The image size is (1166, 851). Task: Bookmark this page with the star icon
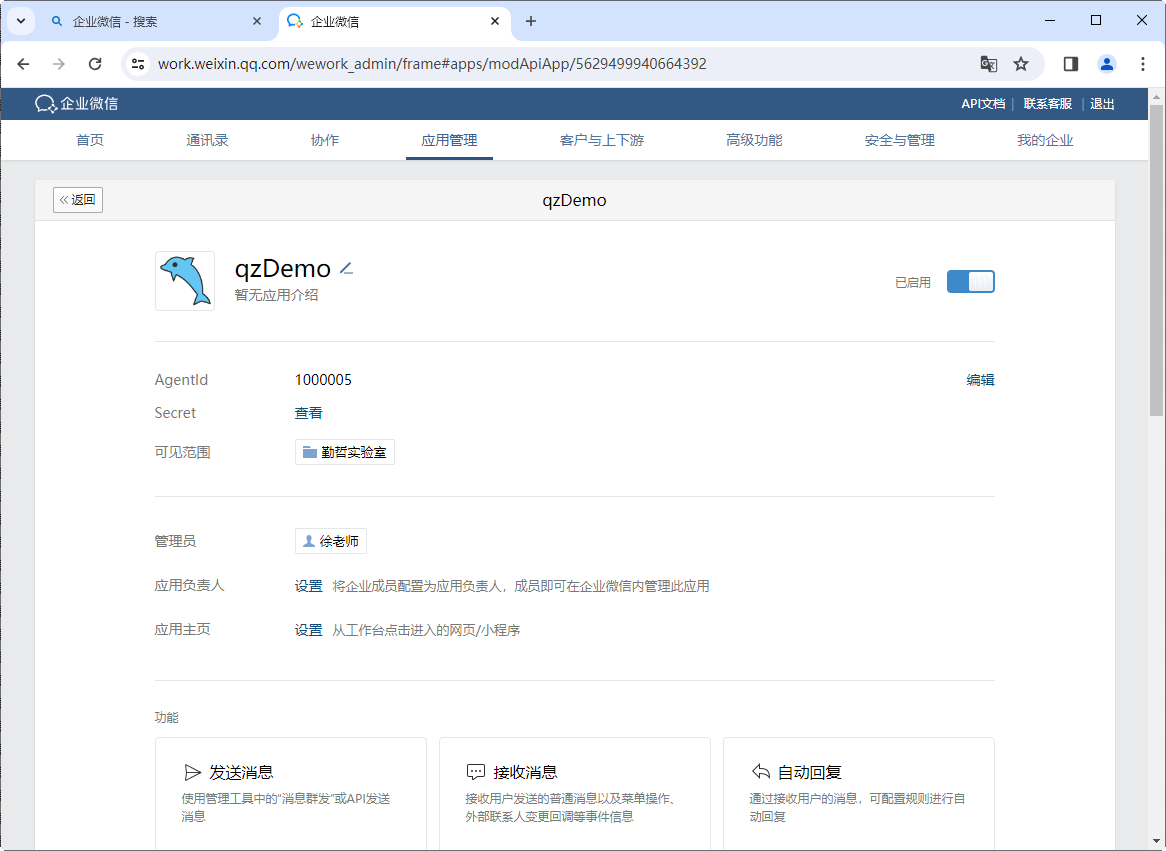(x=1021, y=64)
